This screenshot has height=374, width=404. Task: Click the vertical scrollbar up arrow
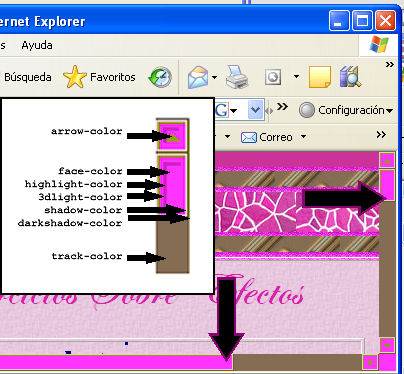387,160
